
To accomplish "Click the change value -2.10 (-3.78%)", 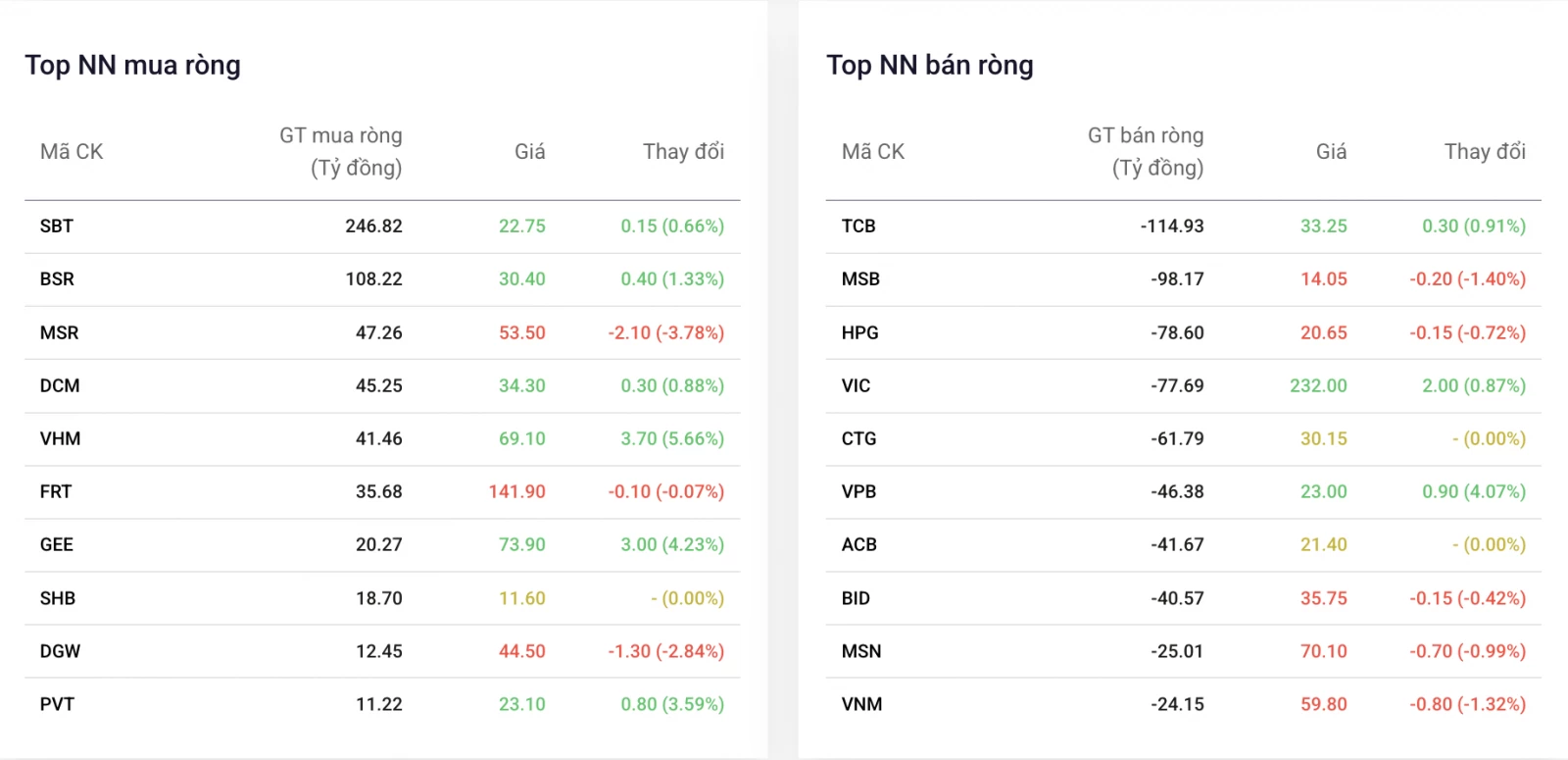I will click(x=666, y=332).
